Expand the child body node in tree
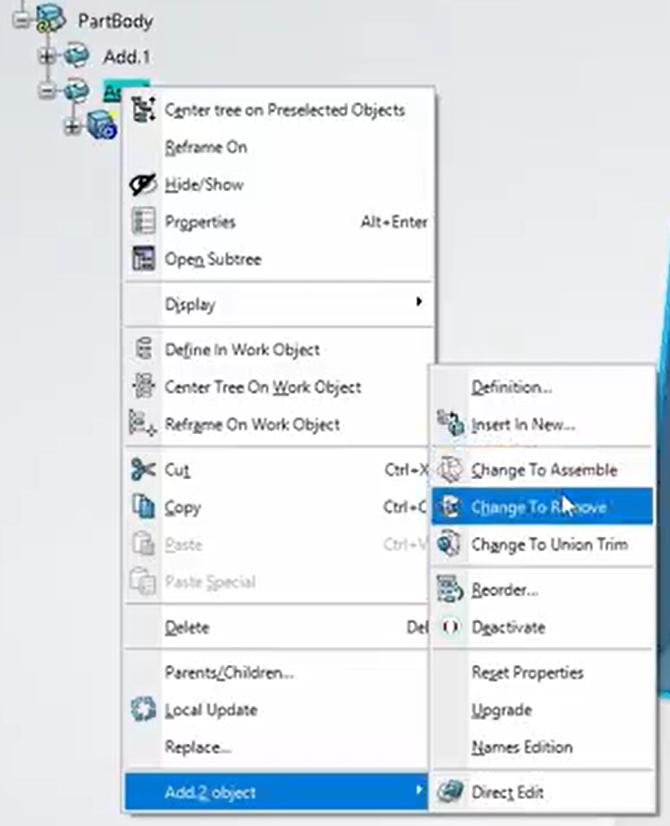Viewport: 670px width, 826px height. (x=72, y=126)
